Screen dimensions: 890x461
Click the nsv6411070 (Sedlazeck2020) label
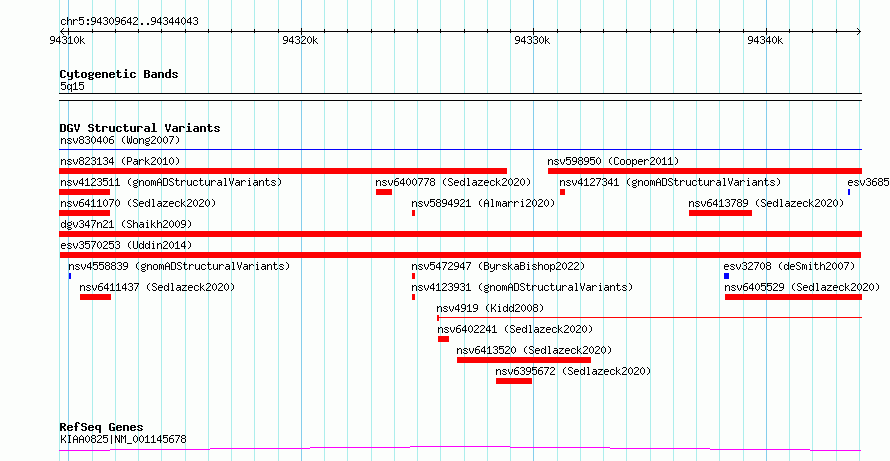coord(138,203)
